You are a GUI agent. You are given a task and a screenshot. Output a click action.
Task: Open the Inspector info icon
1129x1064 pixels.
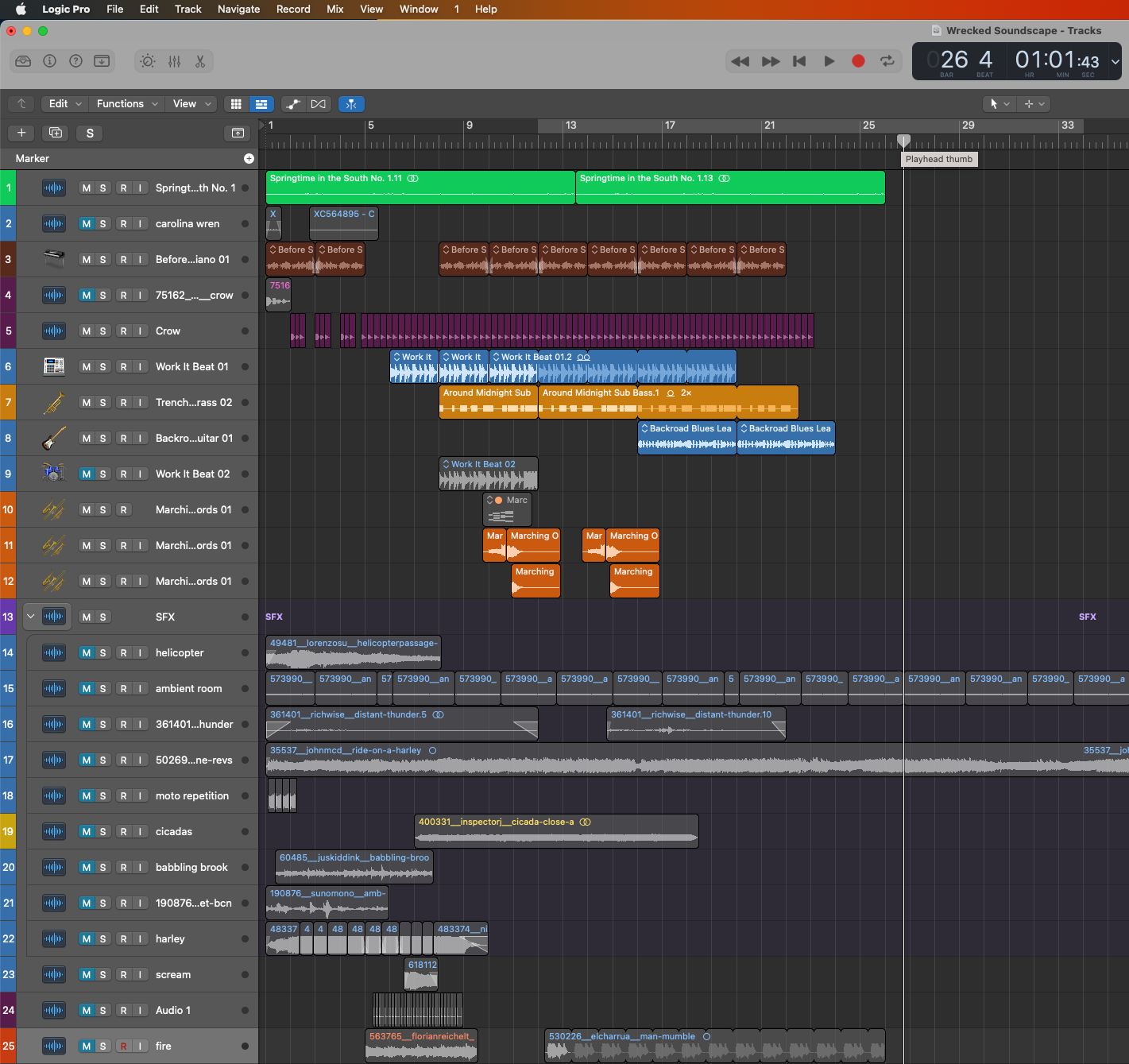coord(49,61)
